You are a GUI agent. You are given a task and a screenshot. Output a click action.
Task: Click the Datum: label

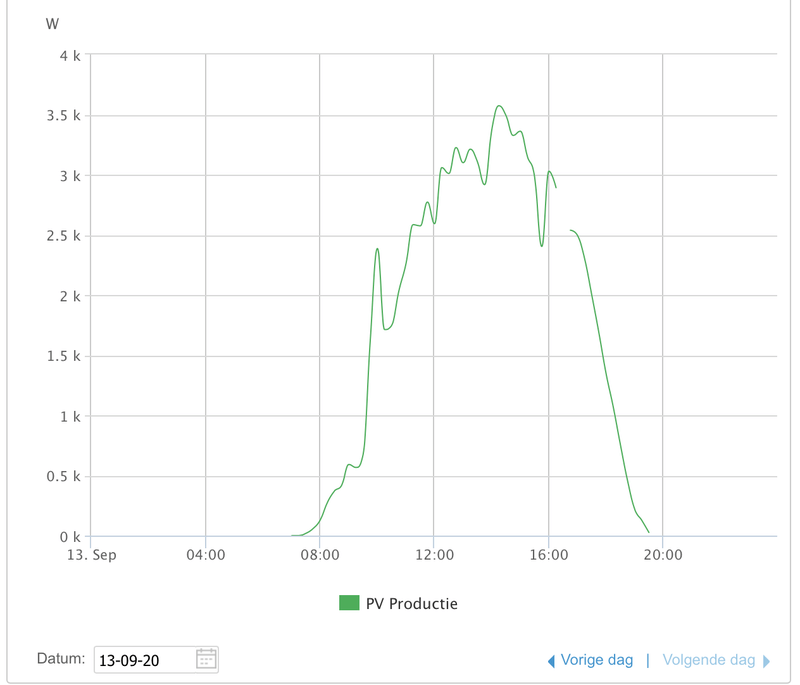(x=61, y=658)
